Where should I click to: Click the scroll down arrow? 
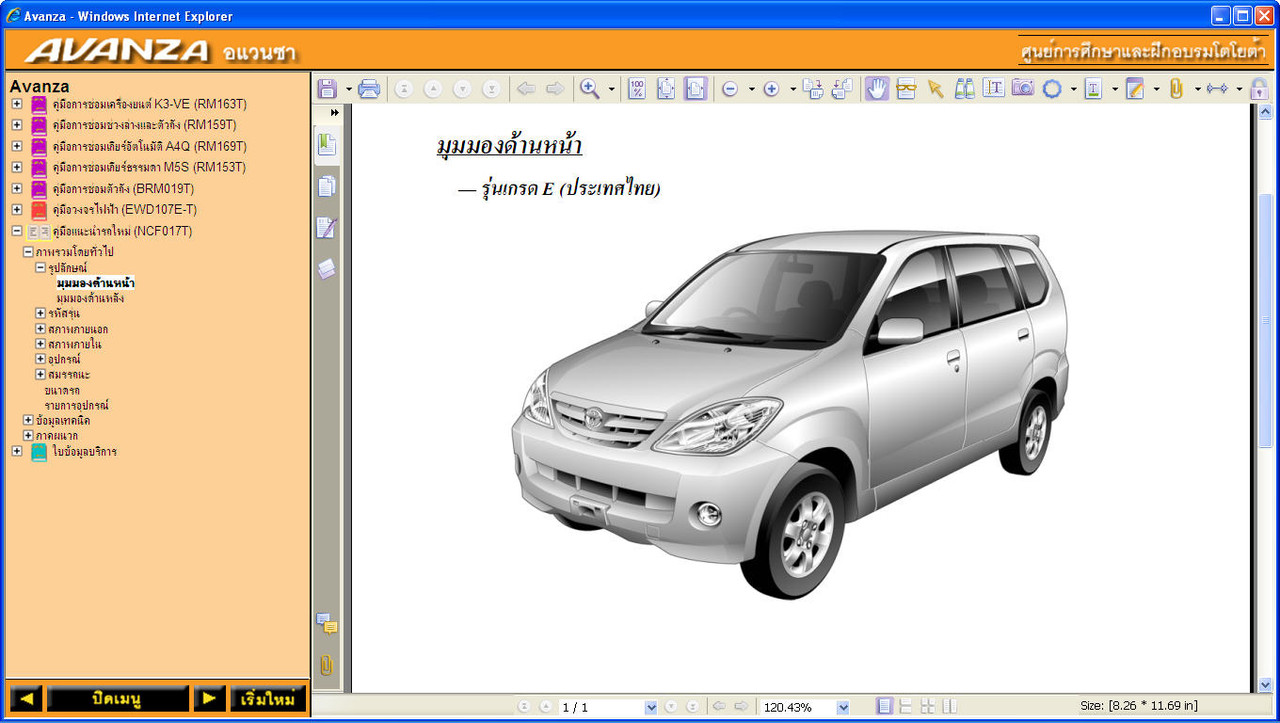coord(1265,684)
